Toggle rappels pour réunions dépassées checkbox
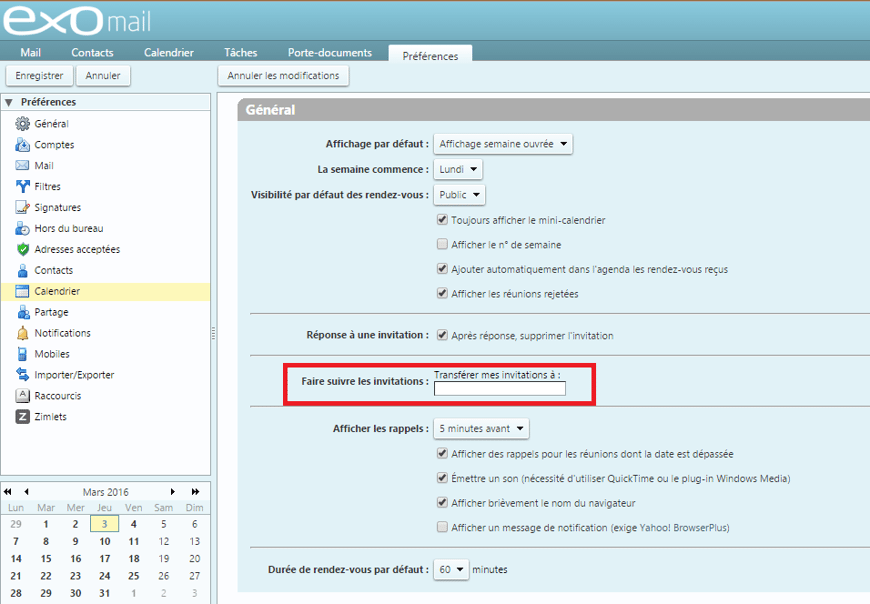This screenshot has height=604, width=870. coord(442,454)
